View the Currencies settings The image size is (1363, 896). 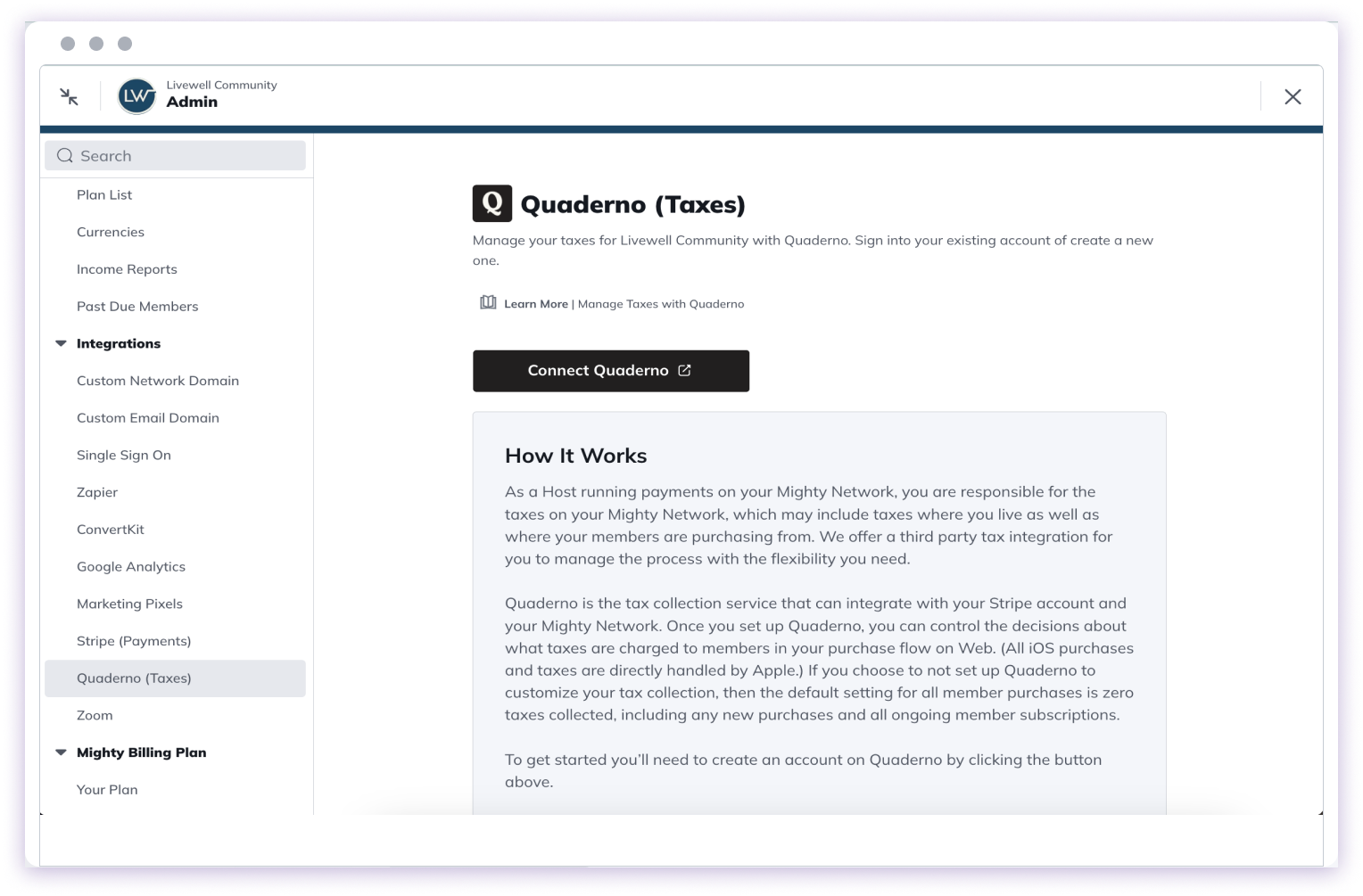pyautogui.click(x=111, y=232)
